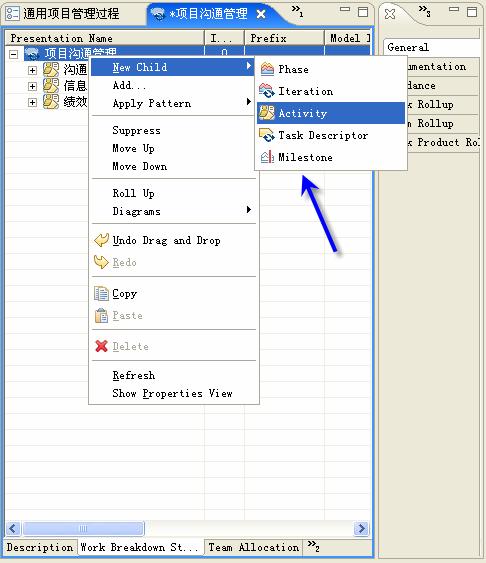
Task: Select the Task Descriptor icon
Action: tap(267, 135)
